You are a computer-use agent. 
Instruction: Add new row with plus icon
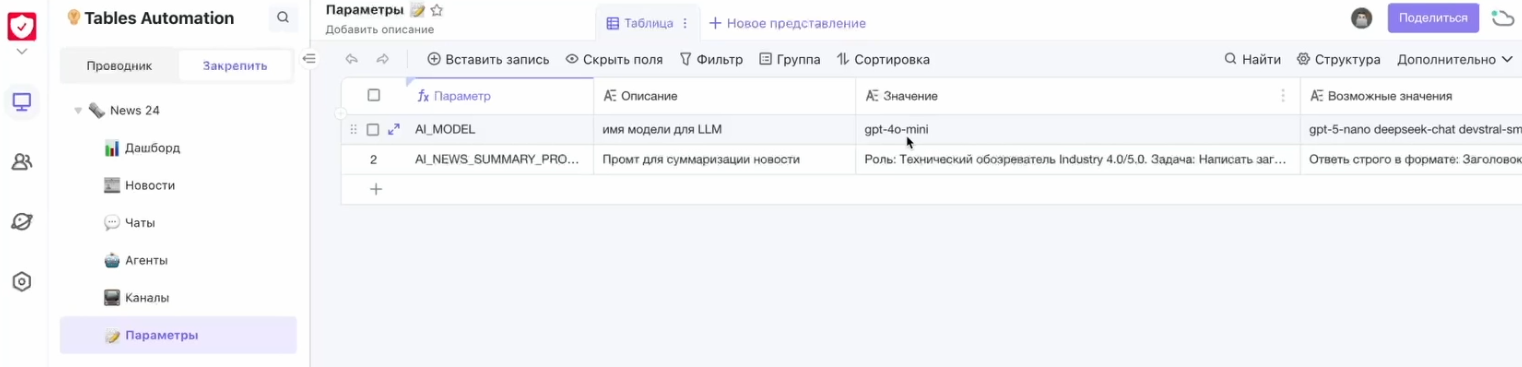click(x=376, y=189)
